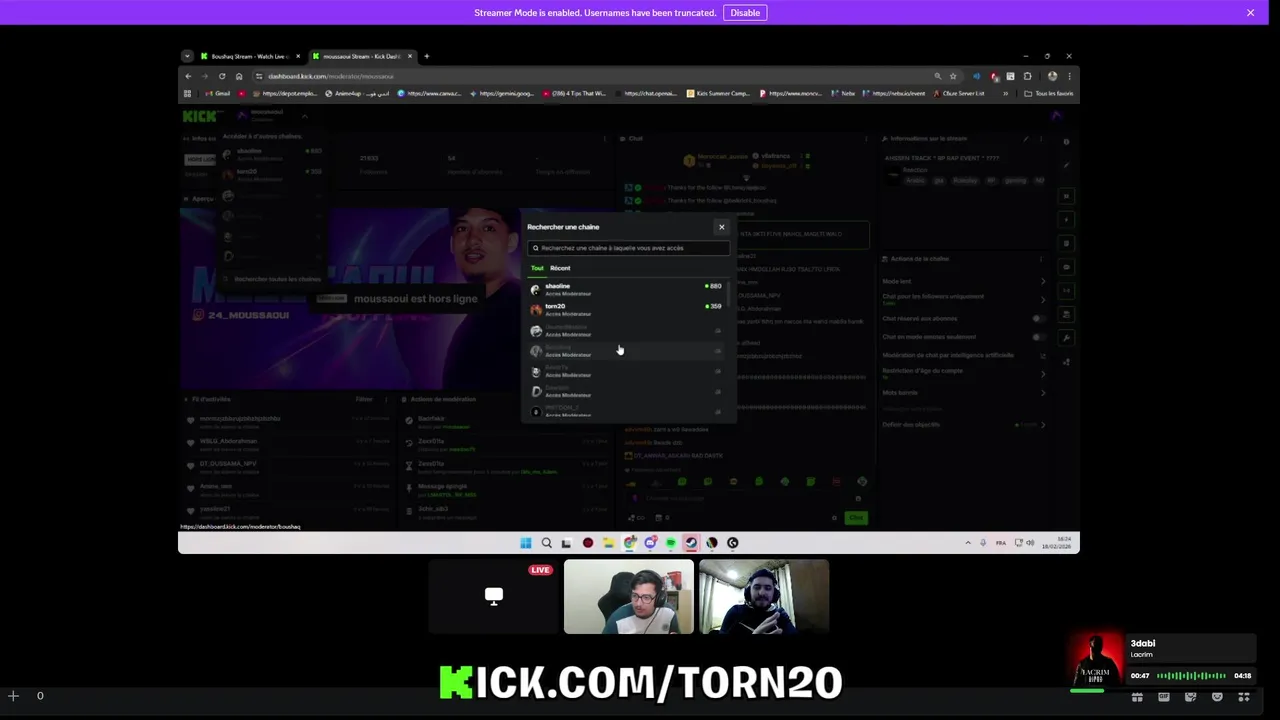
Task: Open the browser extensions puzzle icon
Action: 1027,76
